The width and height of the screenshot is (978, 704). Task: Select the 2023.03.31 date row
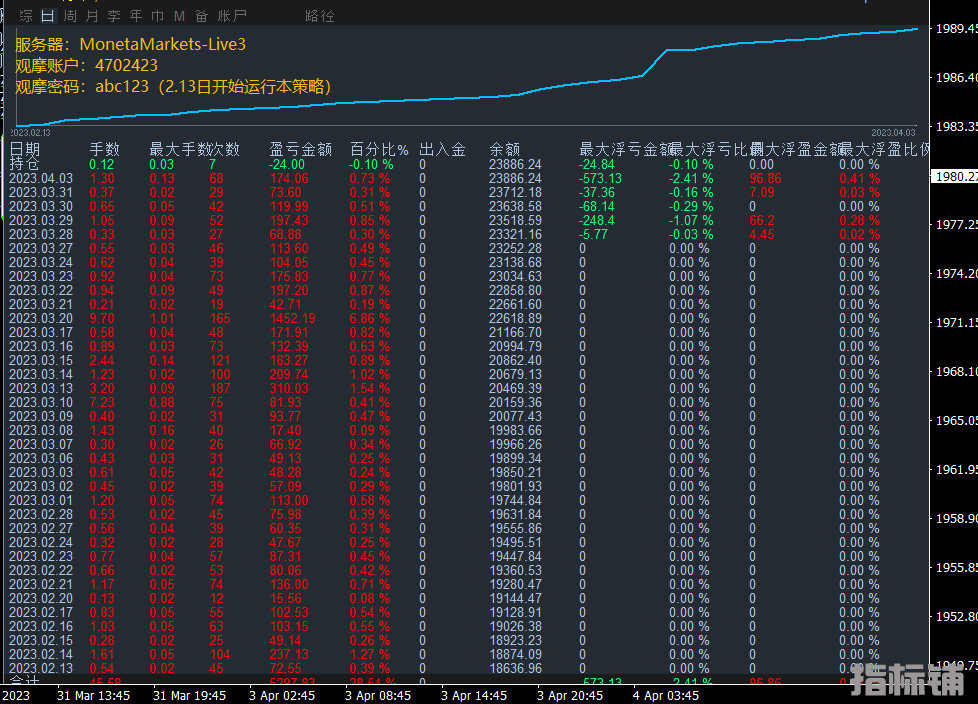point(41,193)
